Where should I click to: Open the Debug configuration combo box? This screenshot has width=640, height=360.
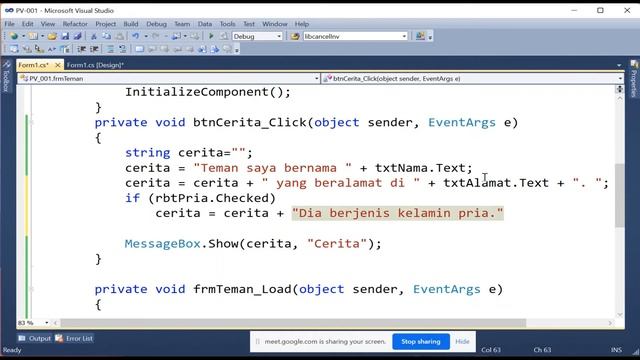coord(257,36)
